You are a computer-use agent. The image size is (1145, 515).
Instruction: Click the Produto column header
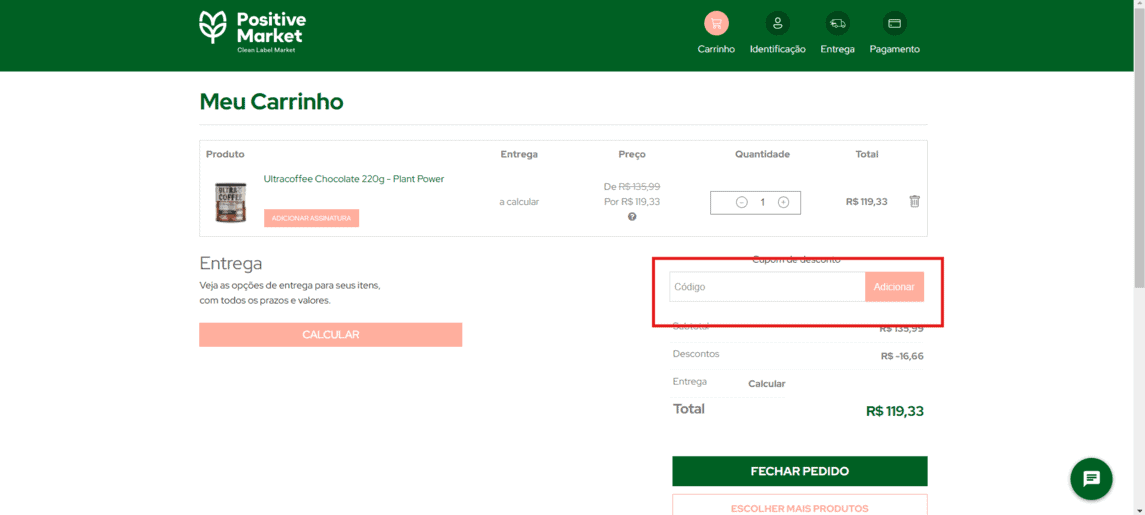tap(225, 154)
